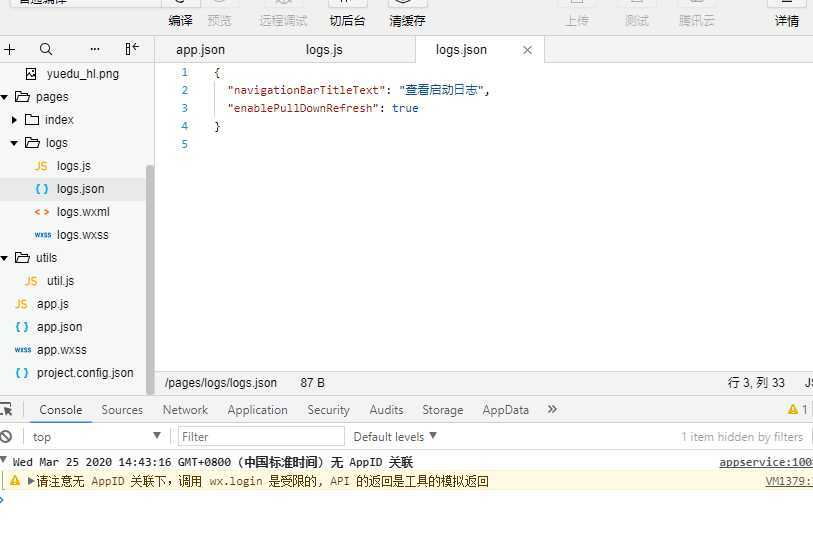Click the 远程调试 remote debug button
813x539 pixels.
click(x=283, y=21)
